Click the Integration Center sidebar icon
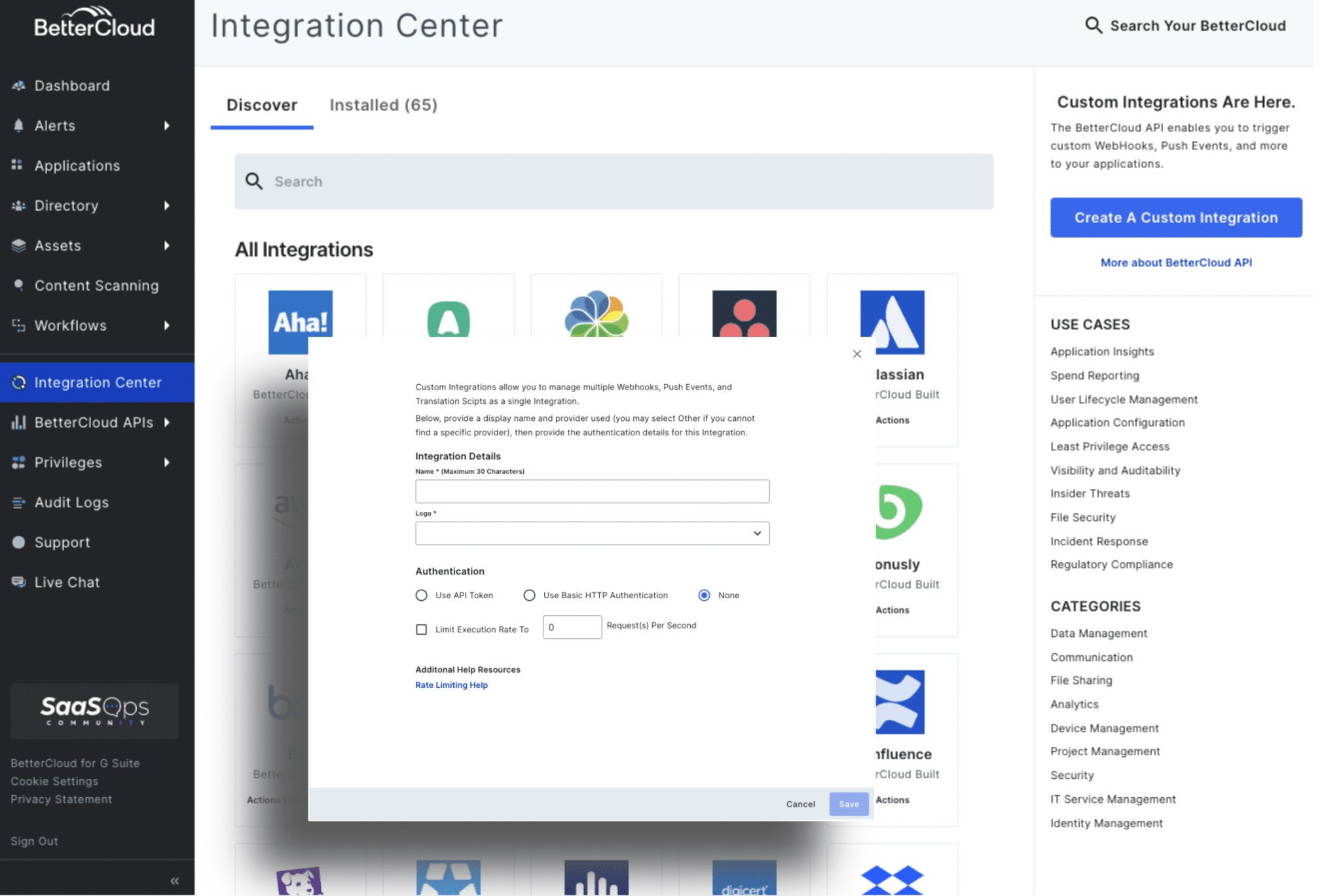Image resolution: width=1341 pixels, height=896 pixels. pos(19,382)
